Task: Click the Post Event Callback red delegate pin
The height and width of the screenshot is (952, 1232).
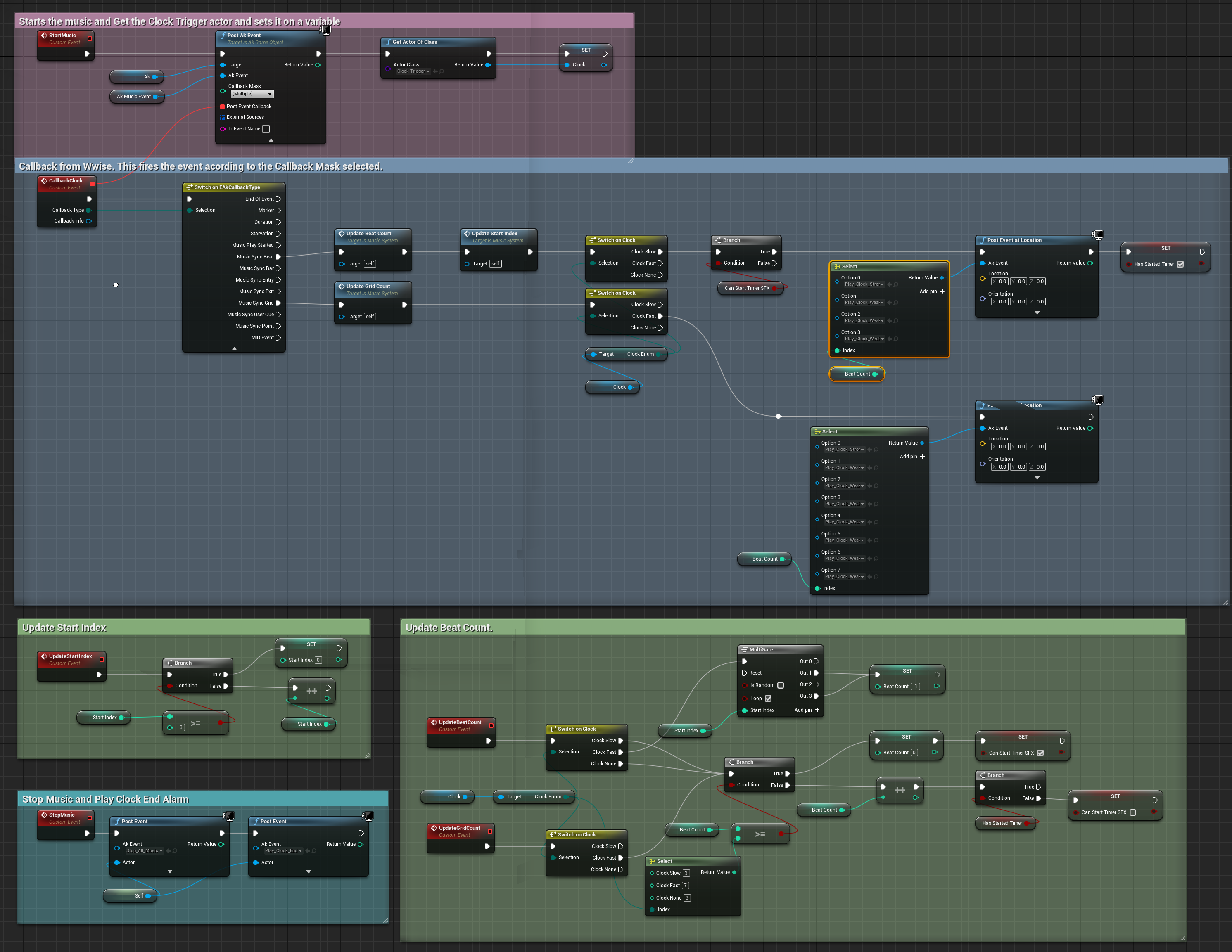Action: click(222, 106)
